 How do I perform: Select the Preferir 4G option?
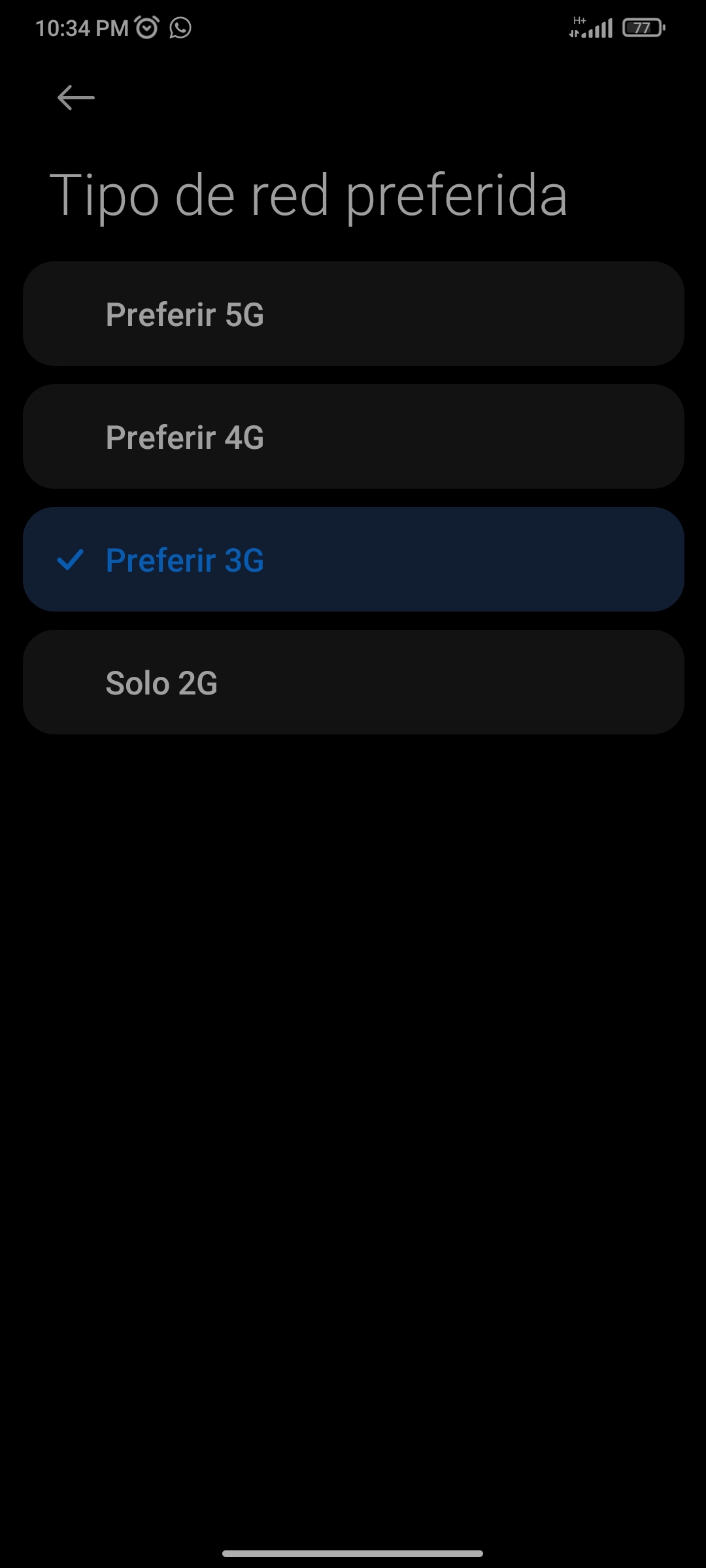pyautogui.click(x=353, y=436)
